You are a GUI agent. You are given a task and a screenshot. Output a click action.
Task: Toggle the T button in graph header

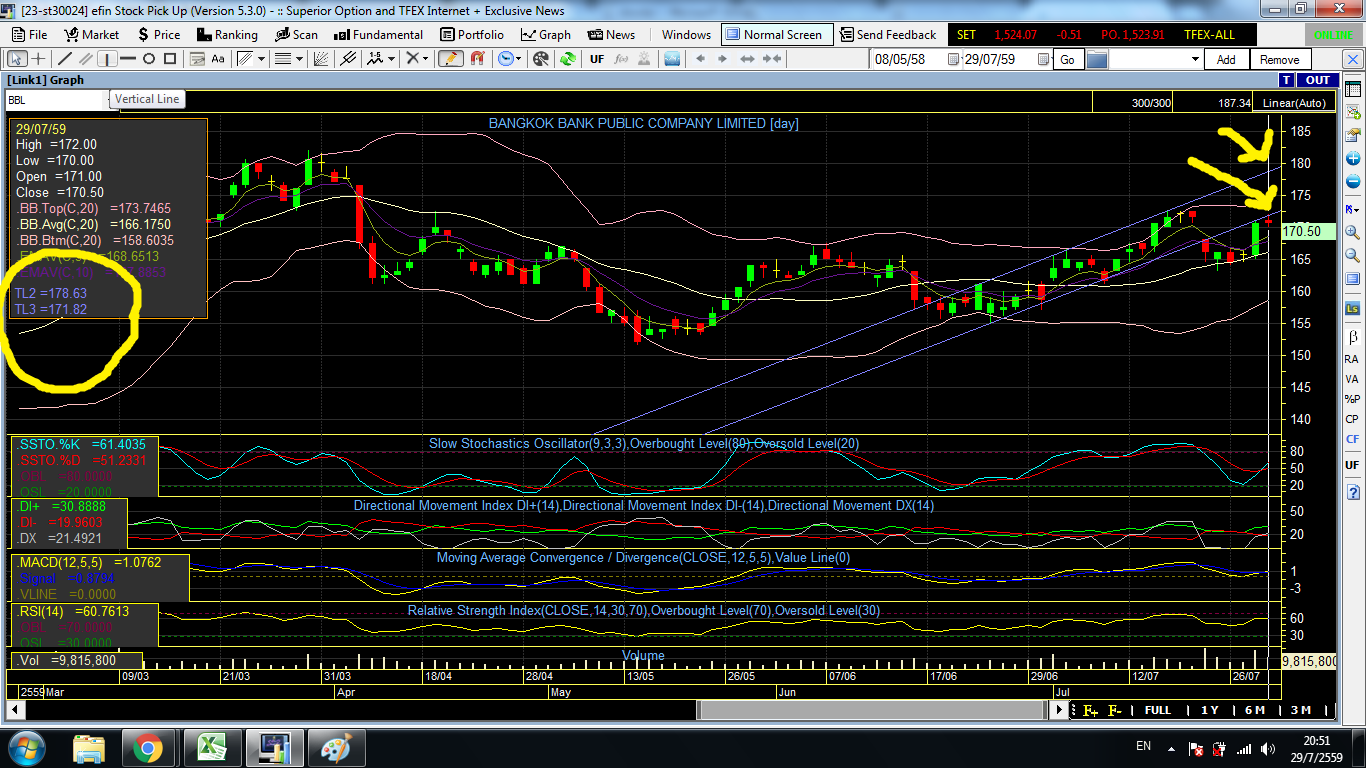pos(1288,80)
